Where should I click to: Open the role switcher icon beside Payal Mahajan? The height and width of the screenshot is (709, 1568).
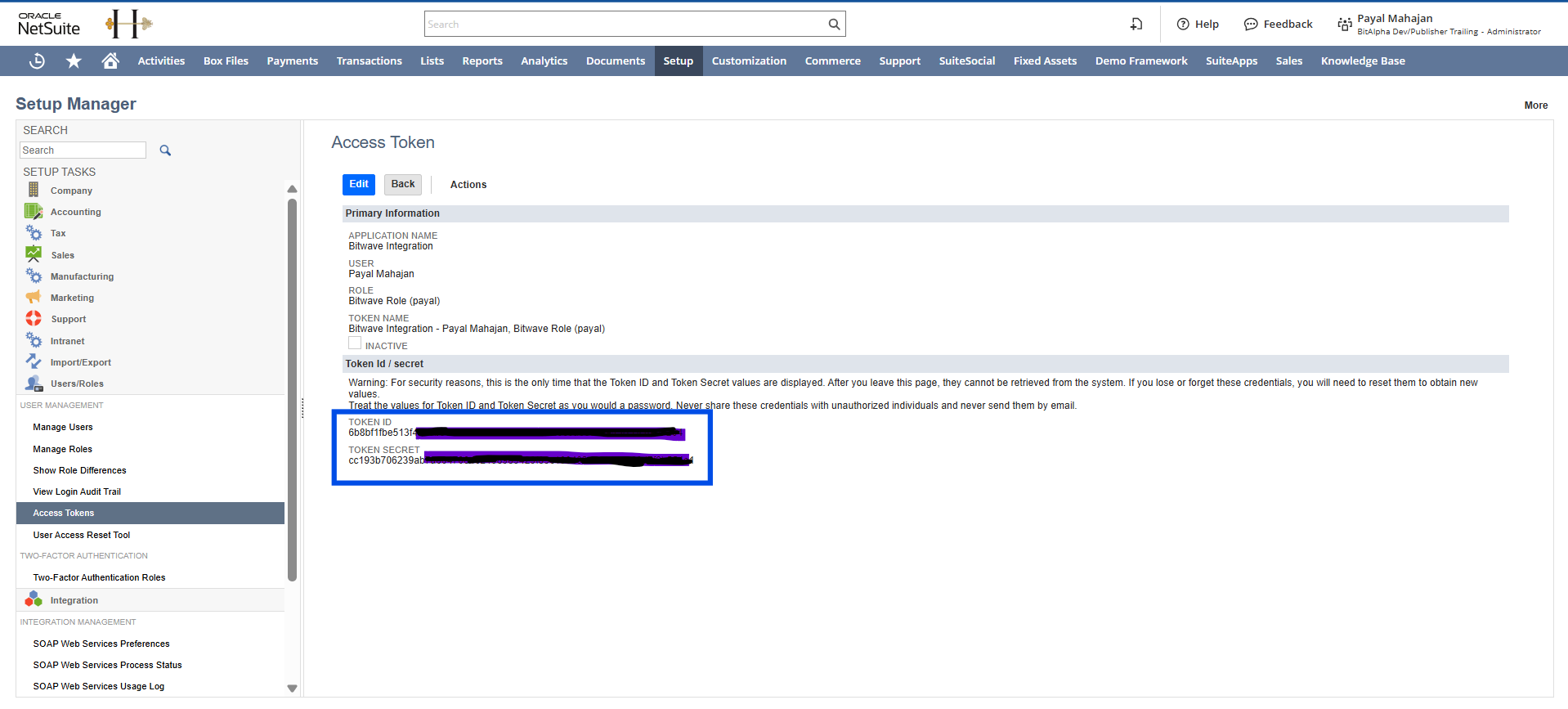pos(1345,25)
